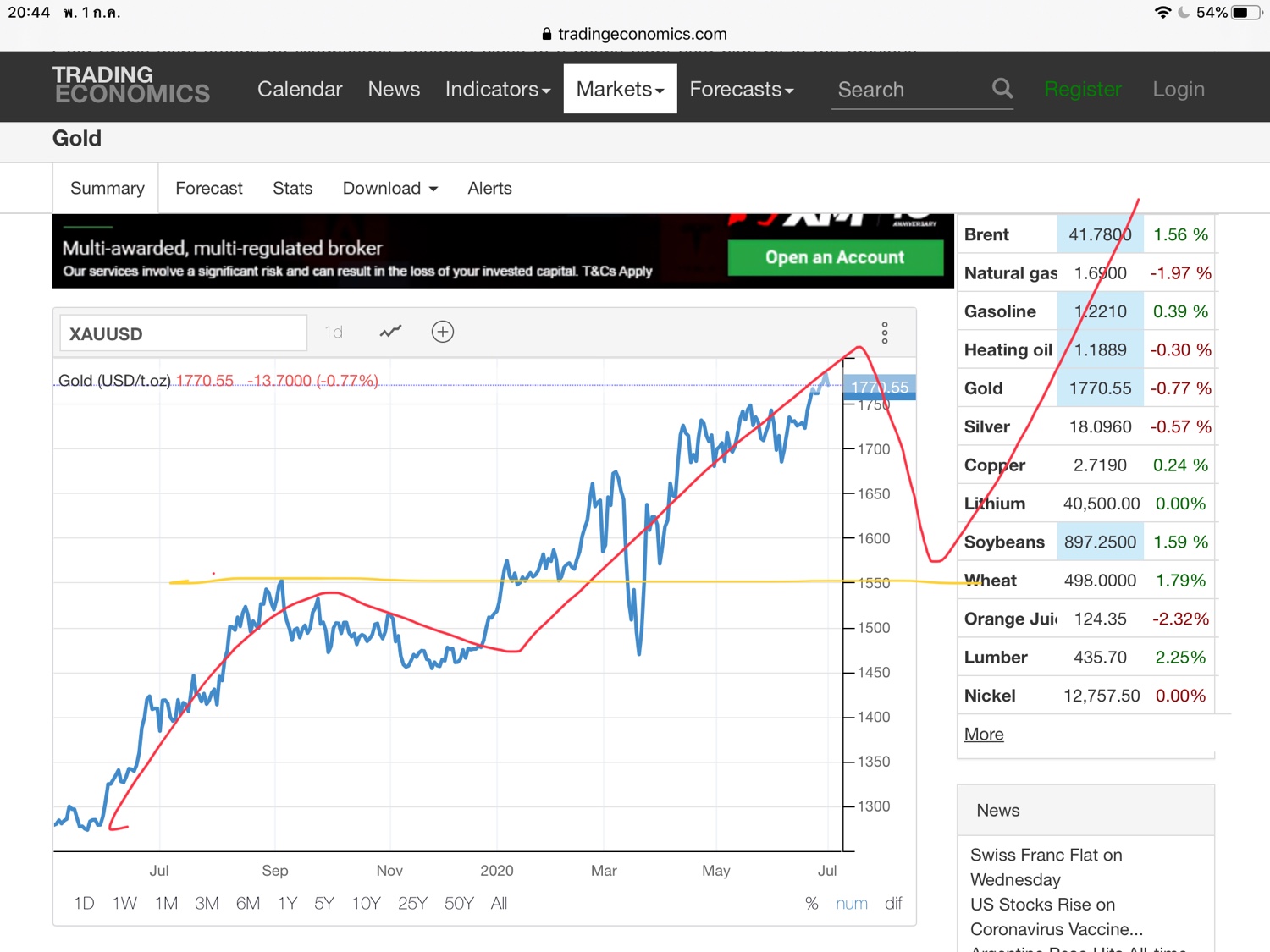The height and width of the screenshot is (952, 1270).
Task: Open the Orange Juice commodity row
Action: tap(1087, 619)
